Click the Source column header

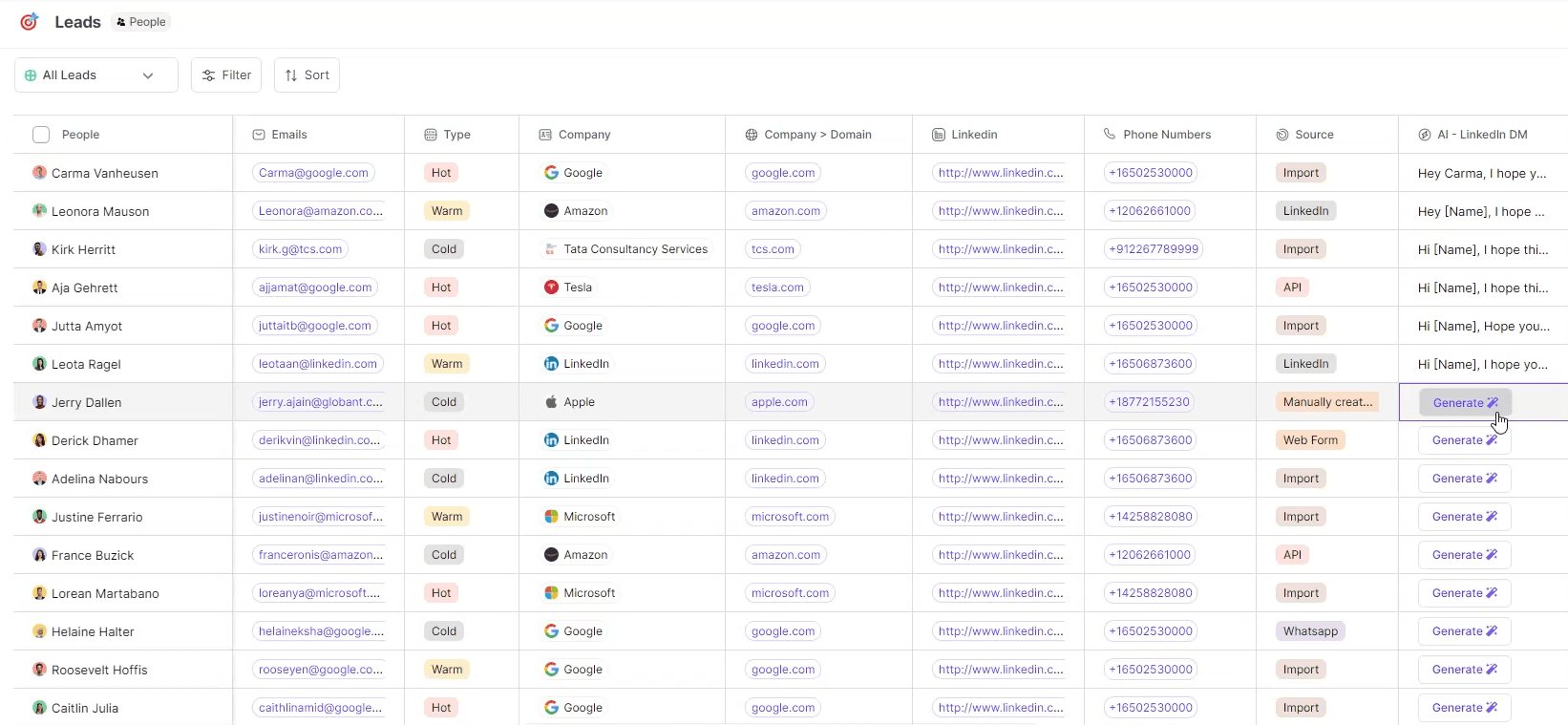1313,135
